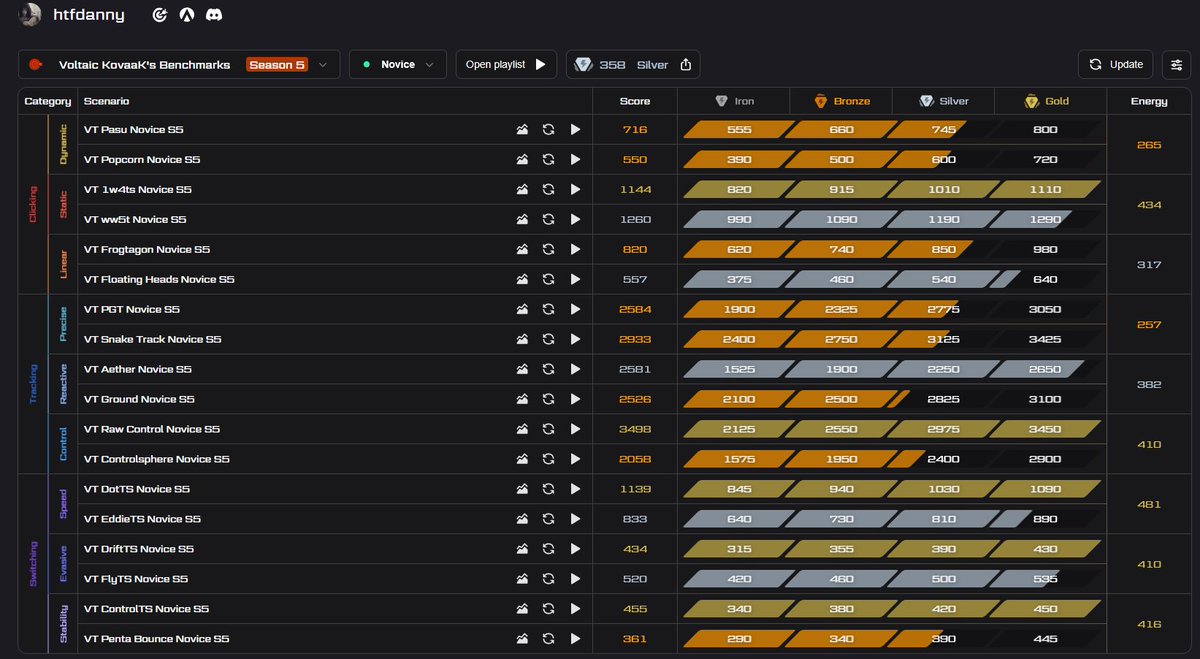Open the Discord icon link beside htfdanny
The width and height of the screenshot is (1200, 659).
[x=214, y=15]
